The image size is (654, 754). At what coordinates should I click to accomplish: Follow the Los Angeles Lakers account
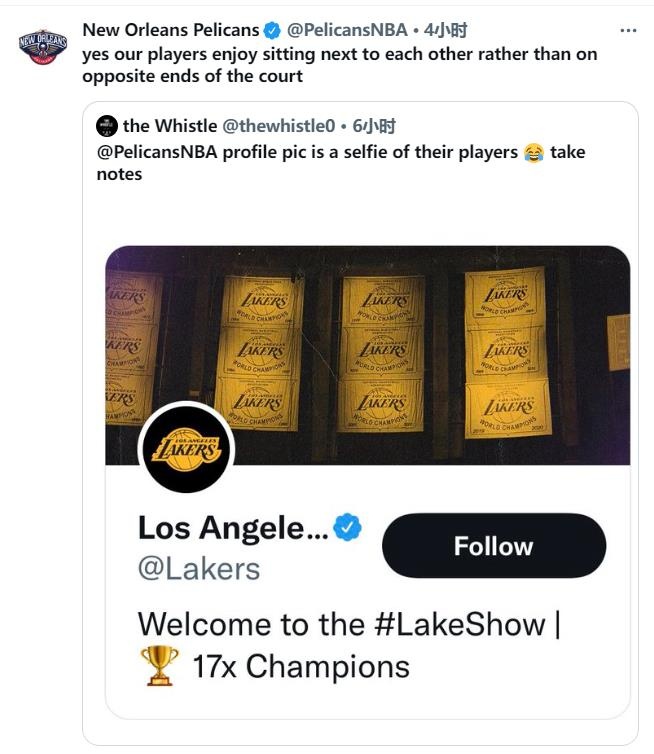pyautogui.click(x=494, y=546)
